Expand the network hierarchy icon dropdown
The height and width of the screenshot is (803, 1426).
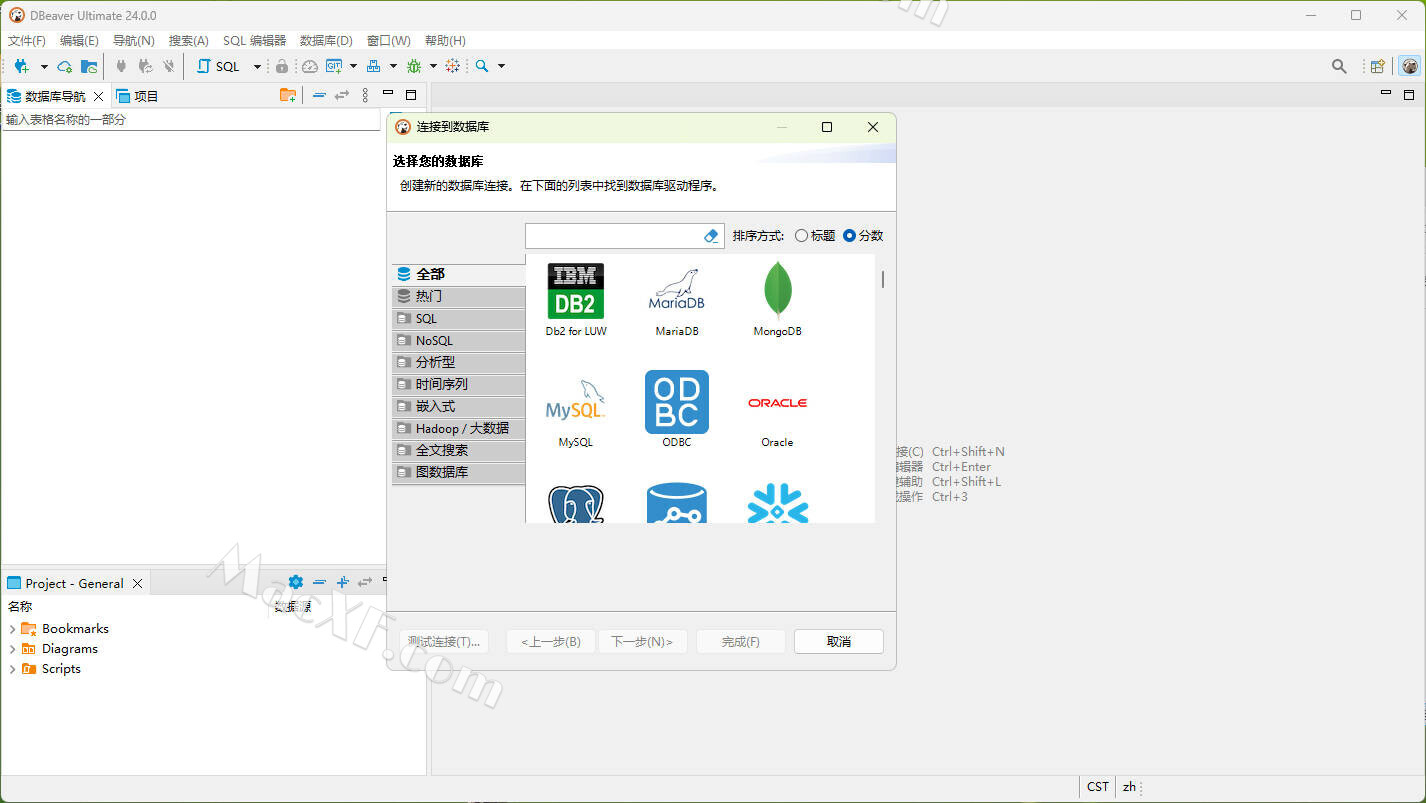tap(393, 66)
